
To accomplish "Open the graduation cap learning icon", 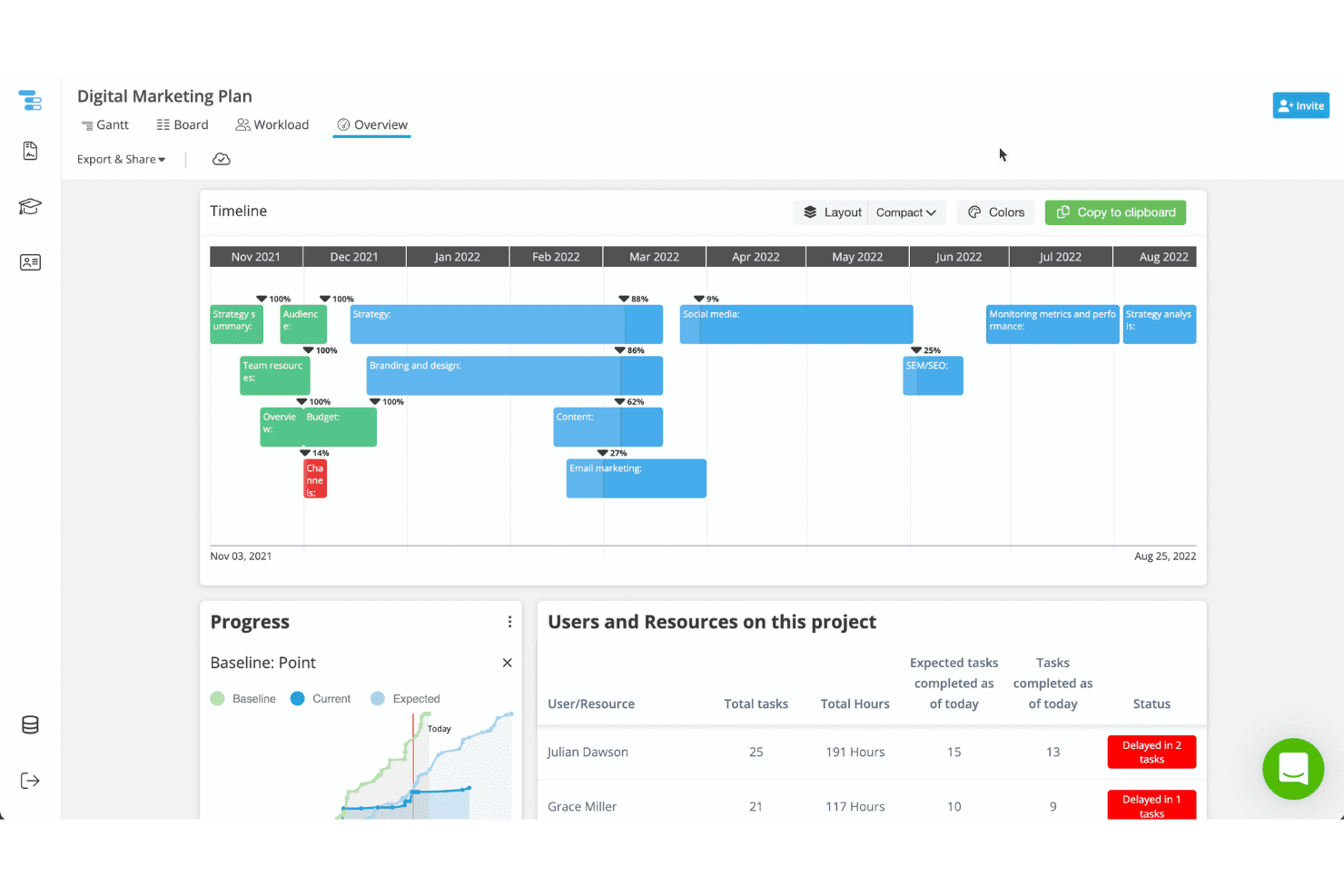I will click(x=30, y=207).
